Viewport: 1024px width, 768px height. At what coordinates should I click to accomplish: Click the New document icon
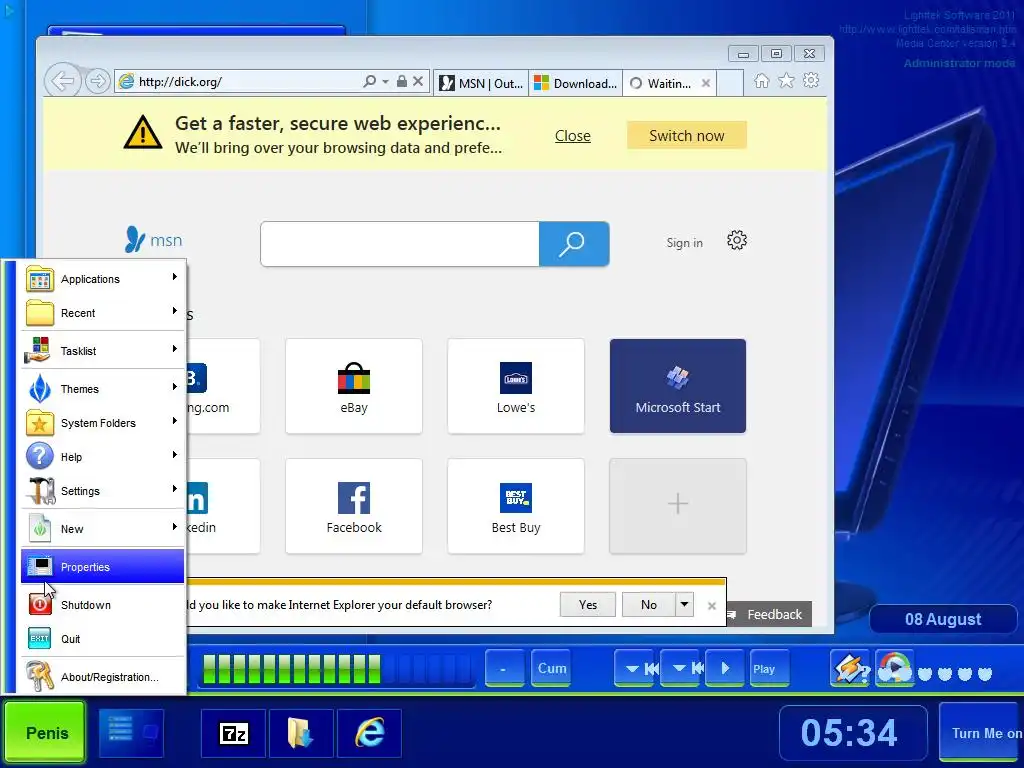tap(40, 528)
